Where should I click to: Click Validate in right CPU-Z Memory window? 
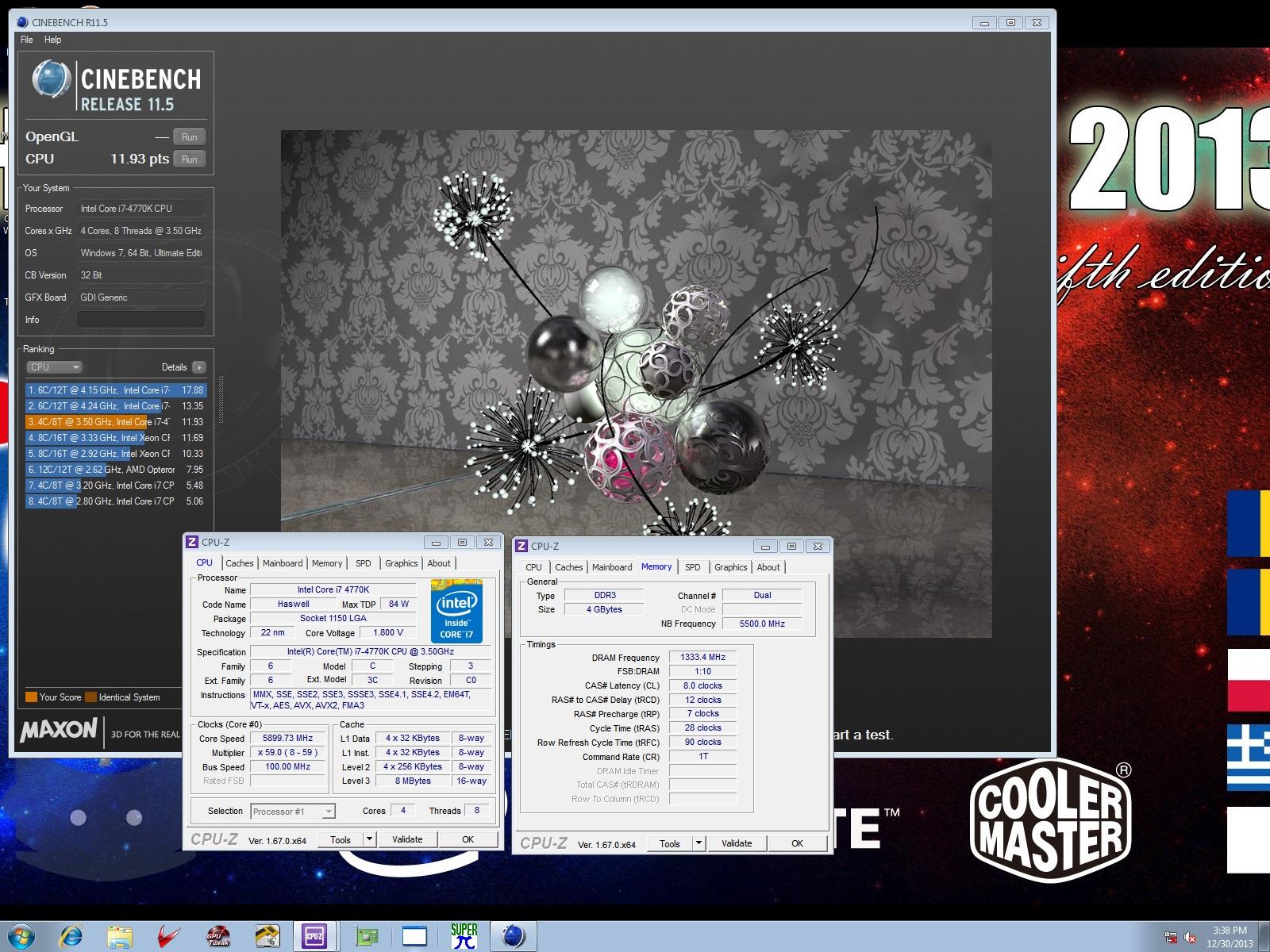[x=737, y=843]
